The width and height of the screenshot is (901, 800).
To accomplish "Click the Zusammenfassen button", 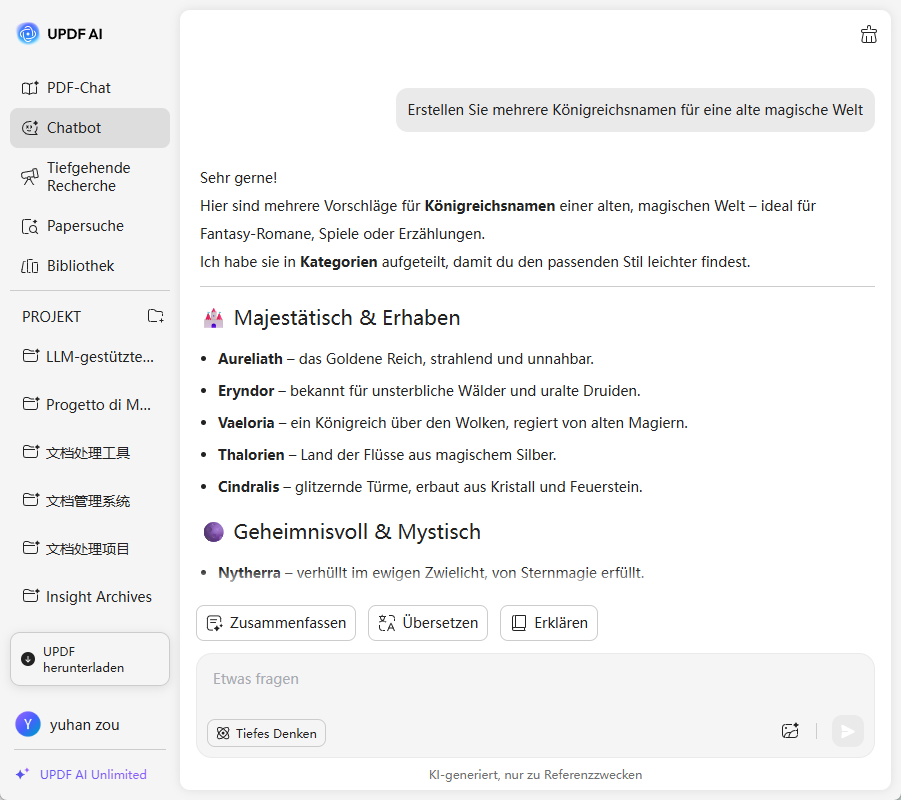I will pos(276,623).
